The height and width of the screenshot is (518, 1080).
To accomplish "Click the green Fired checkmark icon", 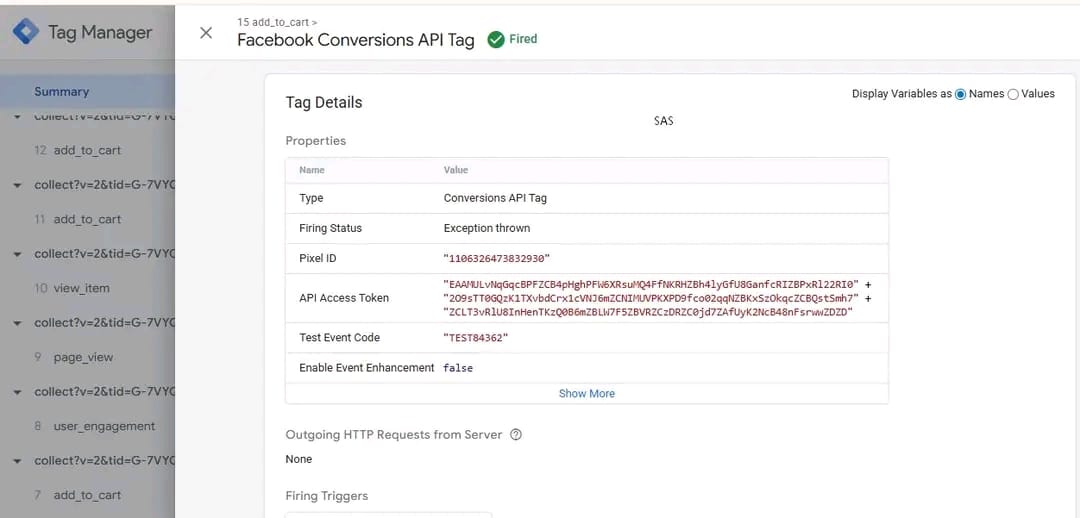I will tap(495, 40).
